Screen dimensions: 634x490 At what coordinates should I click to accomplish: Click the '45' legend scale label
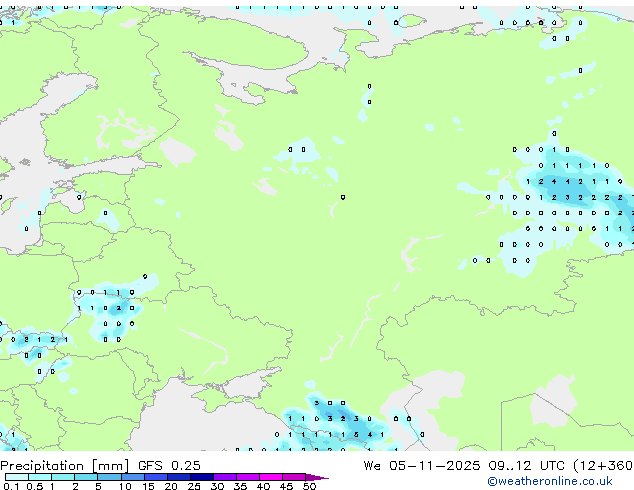(x=286, y=486)
